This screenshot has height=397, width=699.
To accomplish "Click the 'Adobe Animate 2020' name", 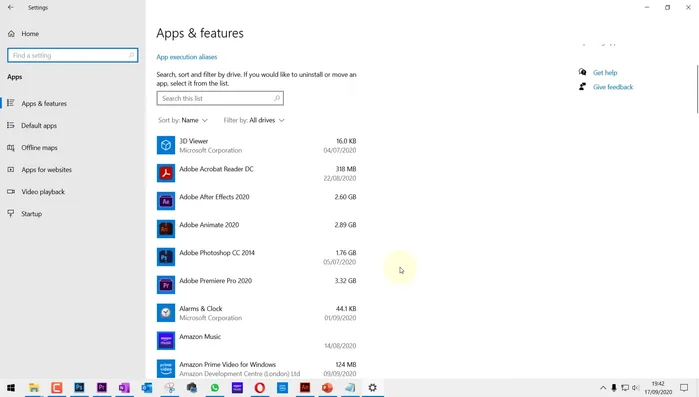I will coord(209,225).
